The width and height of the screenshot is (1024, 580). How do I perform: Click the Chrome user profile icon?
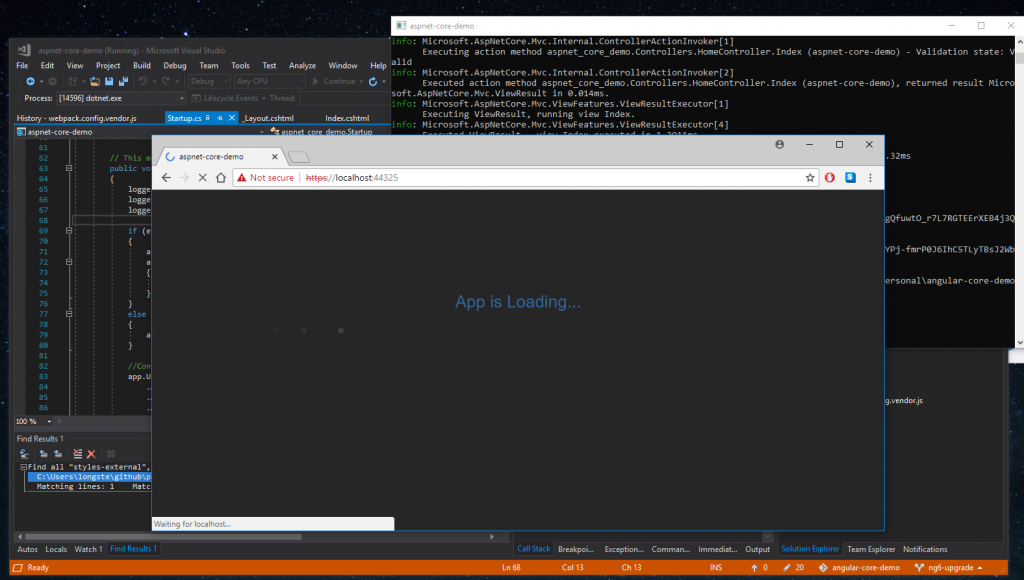[x=780, y=145]
